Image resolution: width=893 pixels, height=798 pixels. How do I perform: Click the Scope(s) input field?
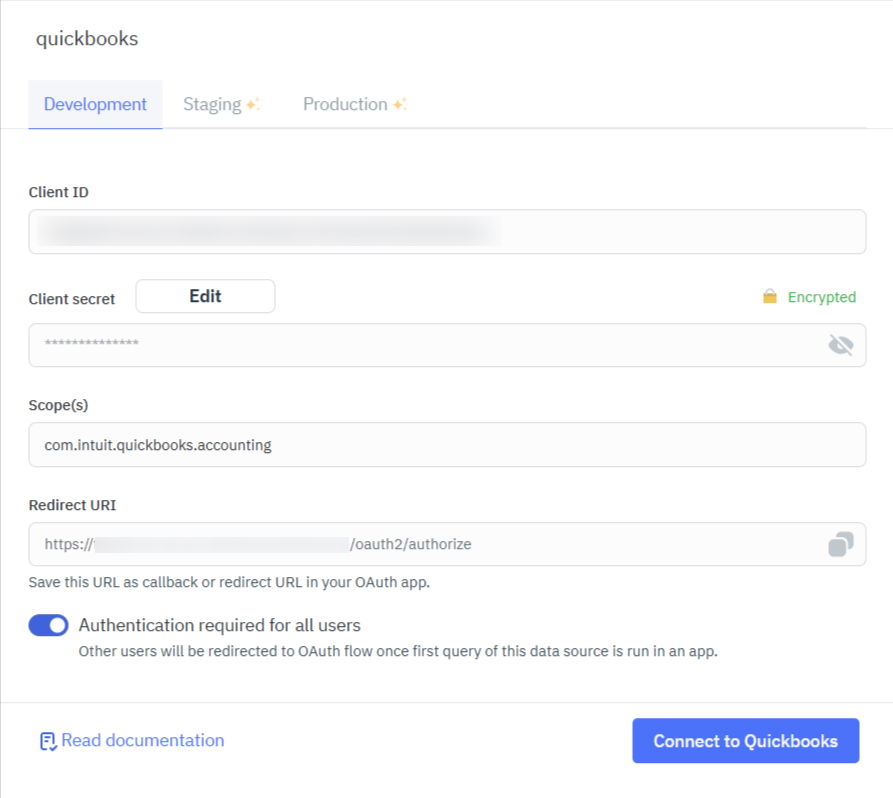pos(447,445)
